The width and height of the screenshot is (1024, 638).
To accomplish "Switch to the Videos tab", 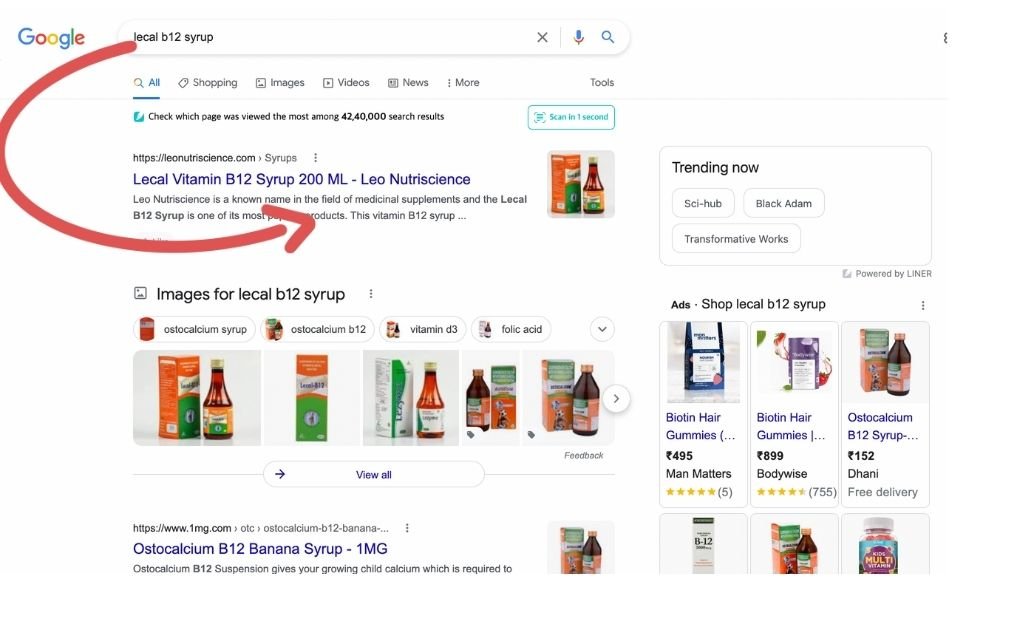I will (x=346, y=83).
